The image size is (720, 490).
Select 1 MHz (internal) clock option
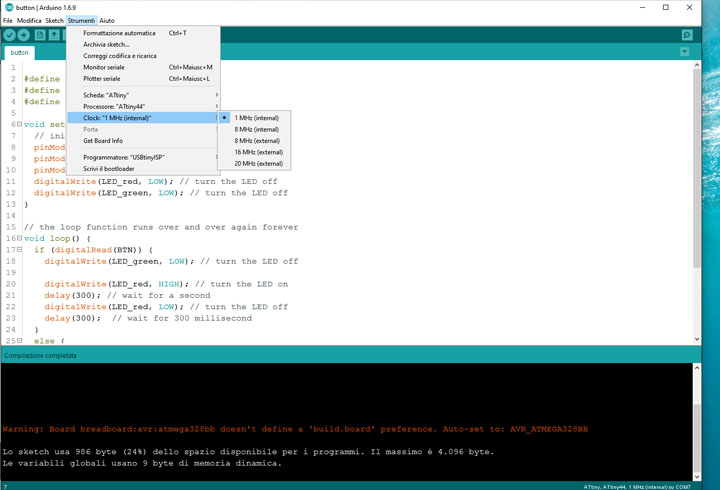[254, 118]
